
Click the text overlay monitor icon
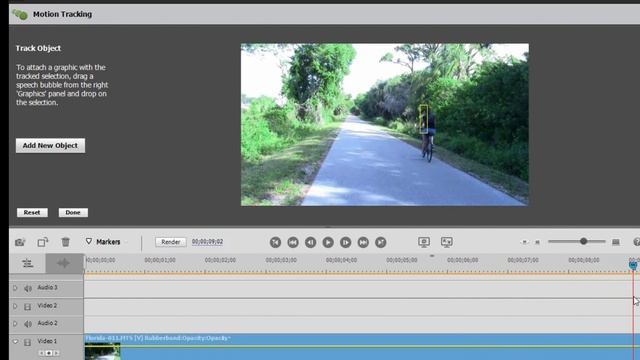pyautogui.click(x=447, y=242)
